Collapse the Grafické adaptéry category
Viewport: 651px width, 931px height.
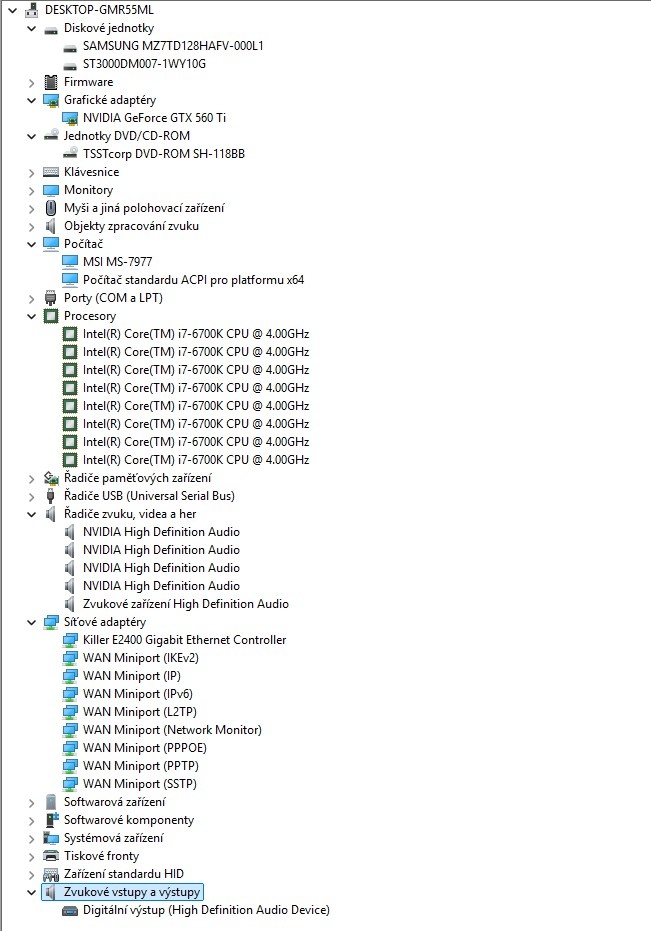point(31,100)
